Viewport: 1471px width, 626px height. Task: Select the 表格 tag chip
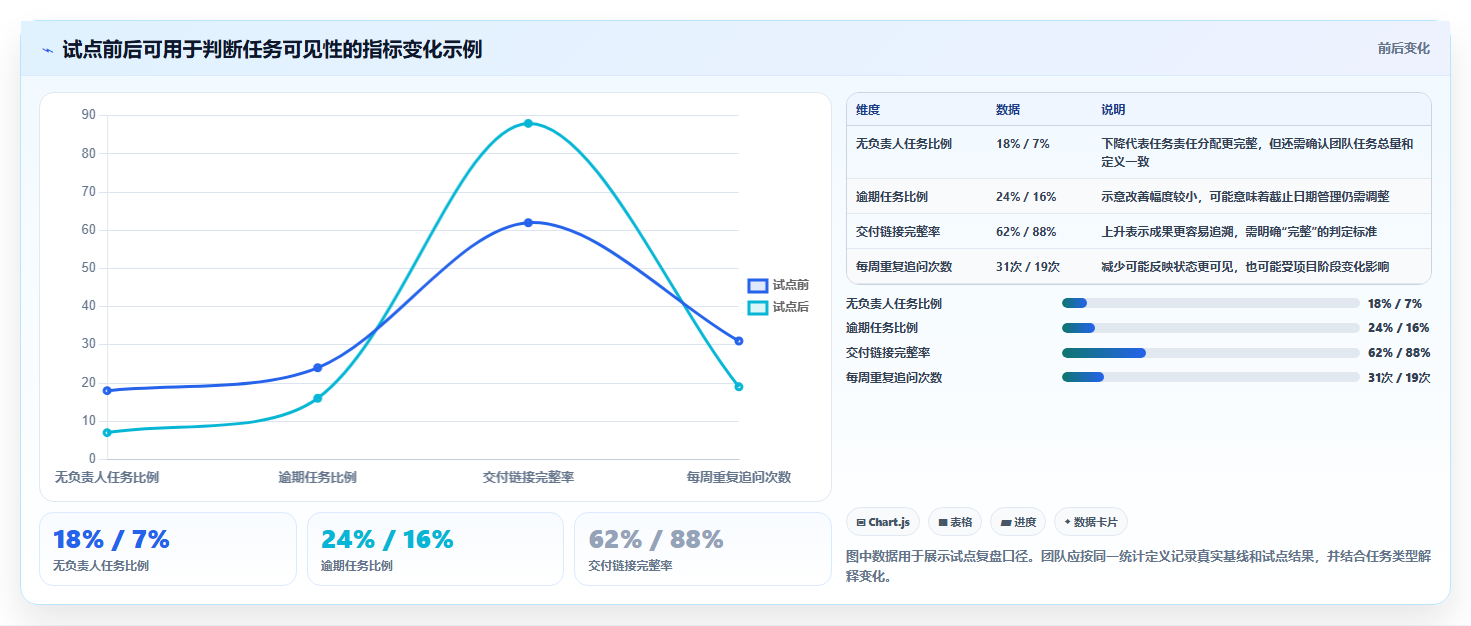click(955, 522)
